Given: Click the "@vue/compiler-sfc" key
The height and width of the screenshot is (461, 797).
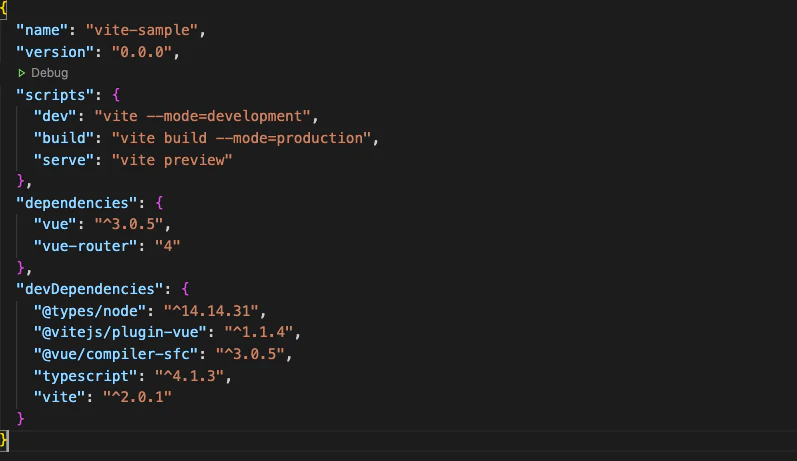Looking at the screenshot, I should pos(115,354).
